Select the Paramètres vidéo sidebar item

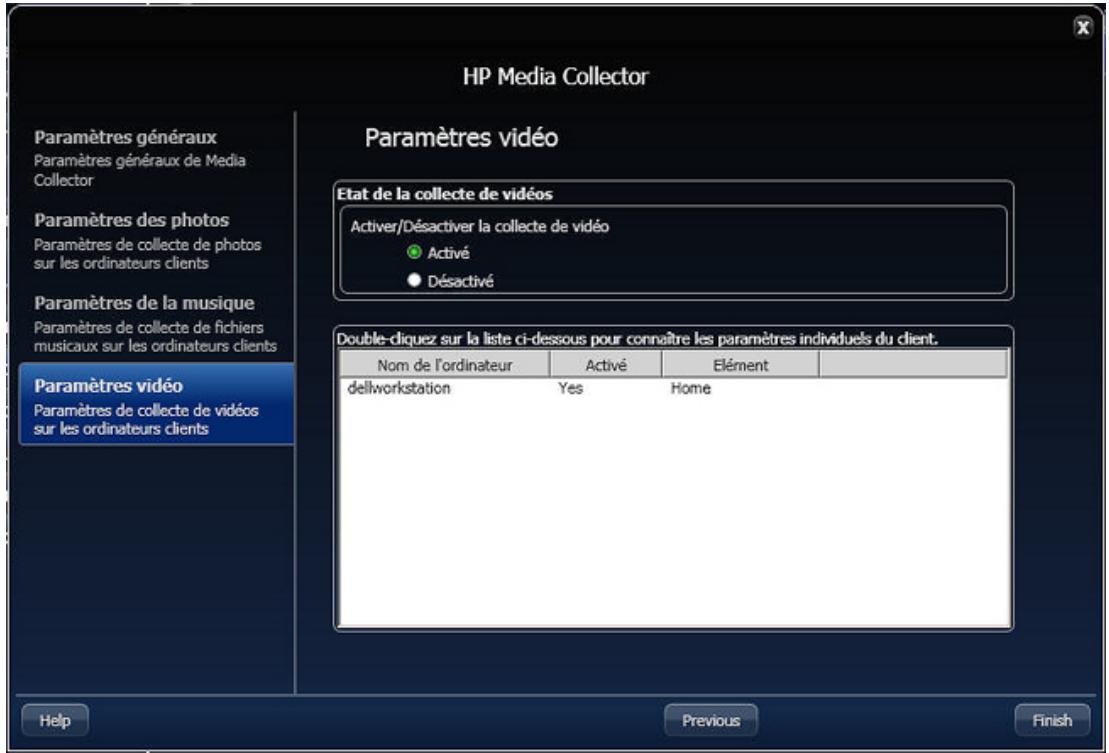[x=156, y=404]
